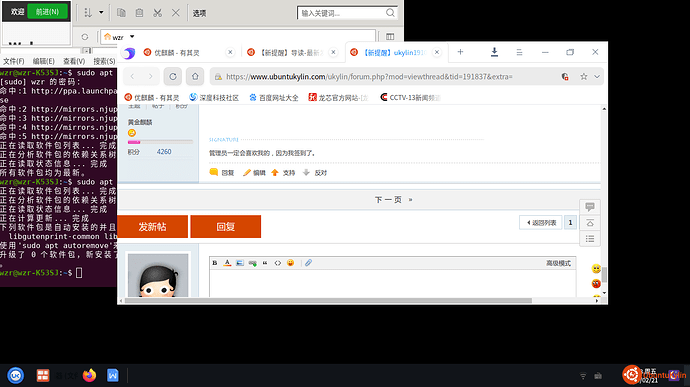Click 返回列表 back to list button
This screenshot has width=690, height=387.
coord(541,223)
